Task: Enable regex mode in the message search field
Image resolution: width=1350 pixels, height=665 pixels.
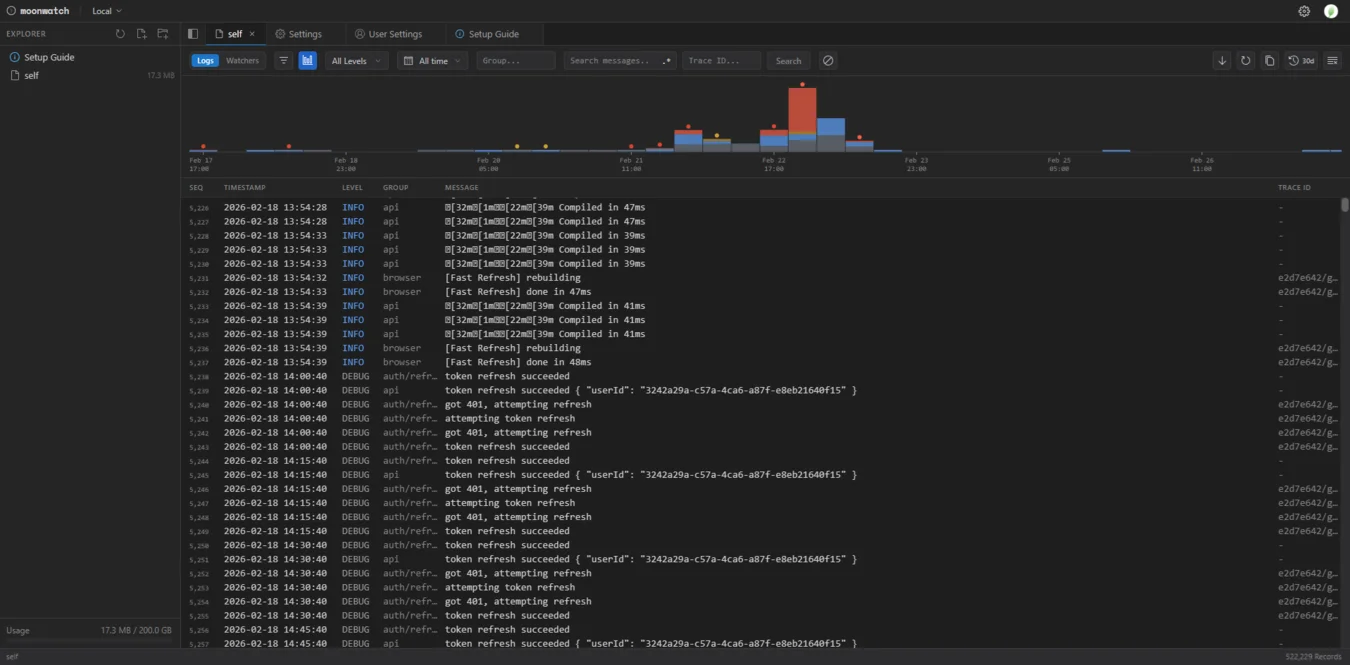Action: 667,61
